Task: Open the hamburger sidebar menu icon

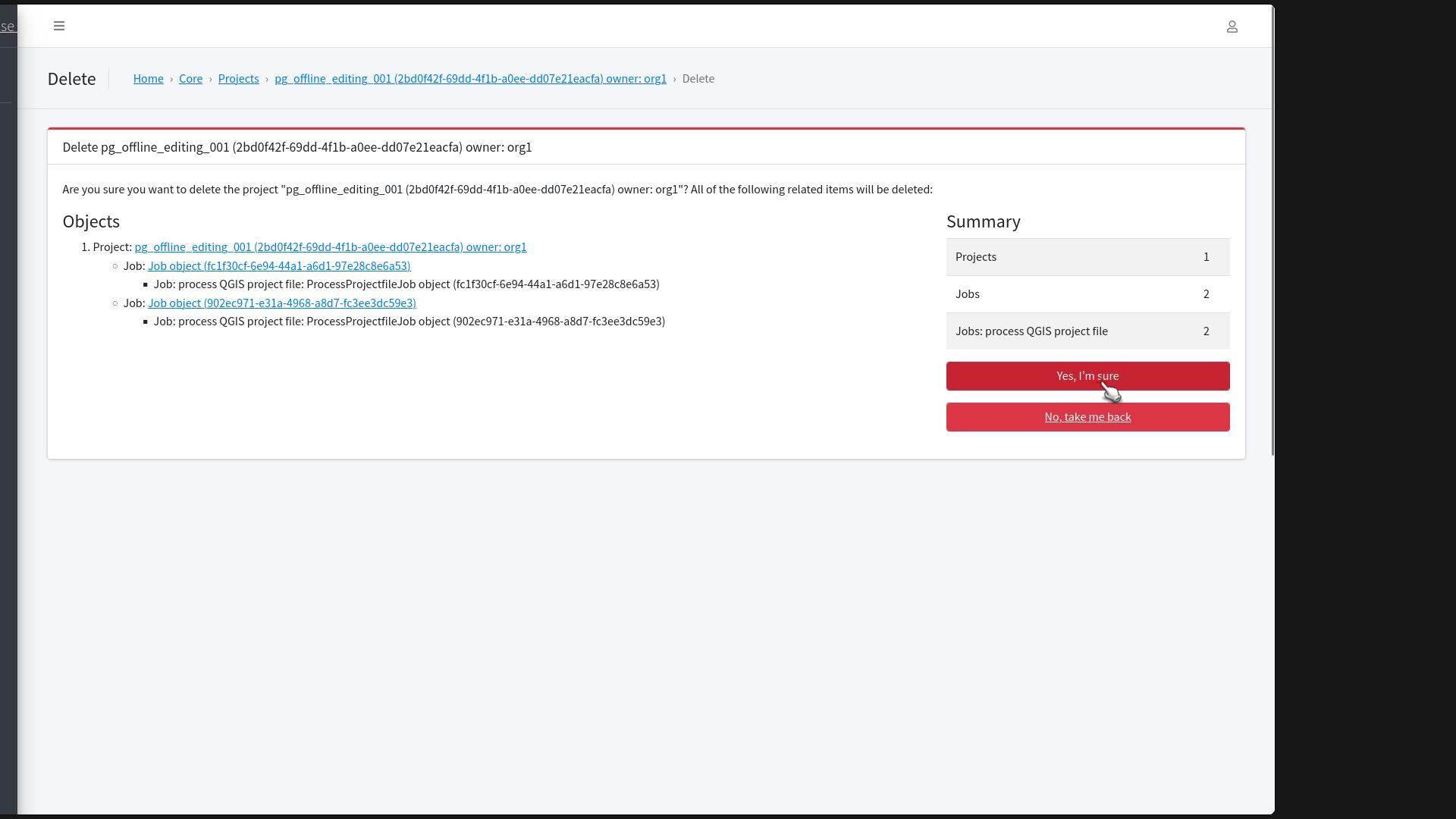Action: click(59, 27)
